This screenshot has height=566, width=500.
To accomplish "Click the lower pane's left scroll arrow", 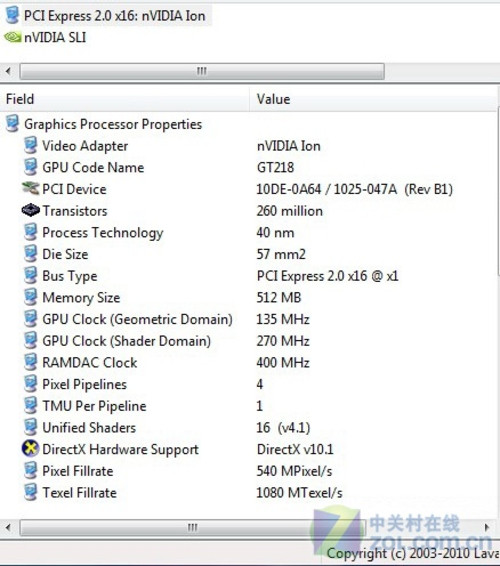I will [8, 527].
